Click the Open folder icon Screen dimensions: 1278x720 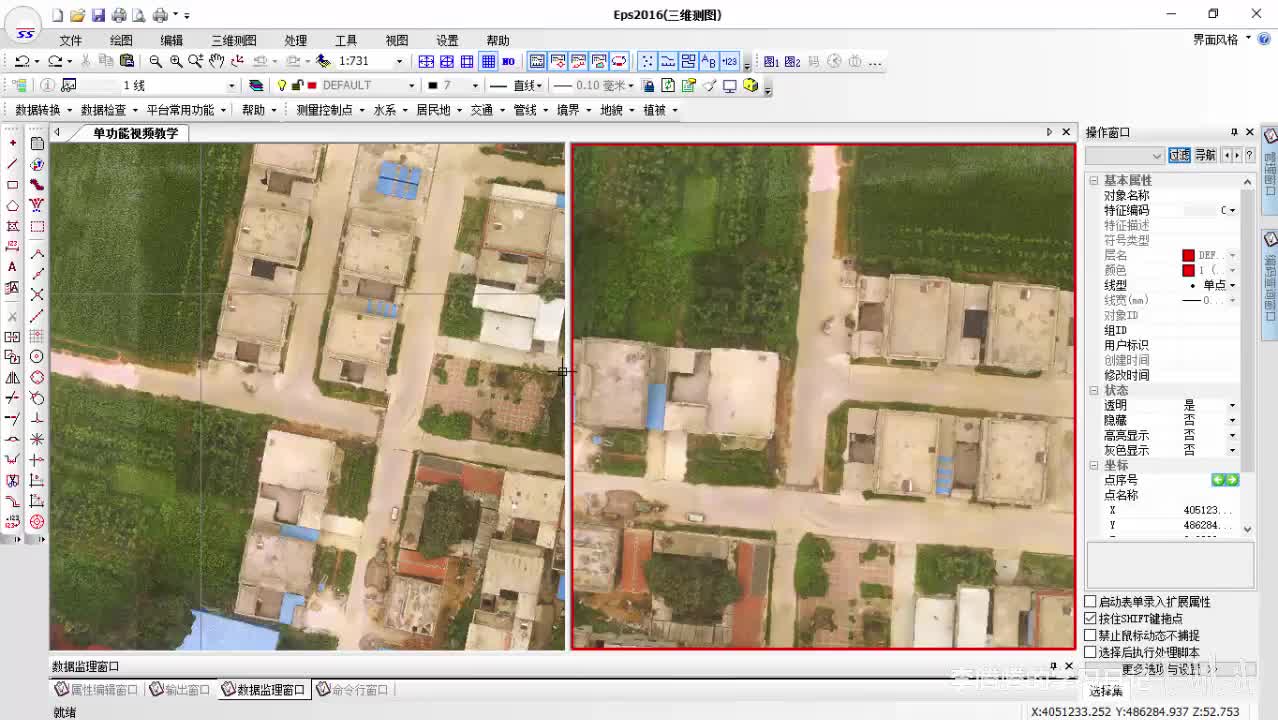pyautogui.click(x=78, y=15)
